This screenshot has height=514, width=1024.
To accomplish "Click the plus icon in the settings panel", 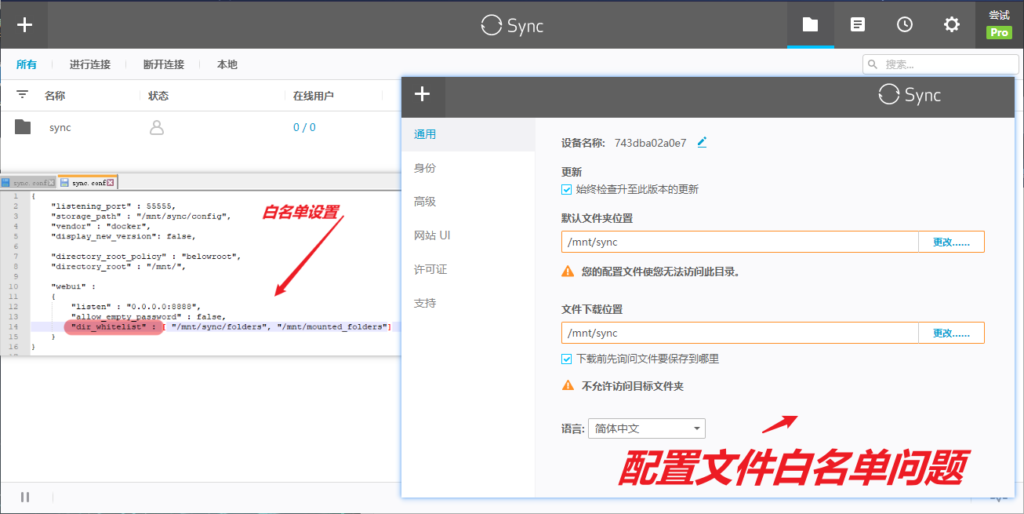I will (x=423, y=95).
